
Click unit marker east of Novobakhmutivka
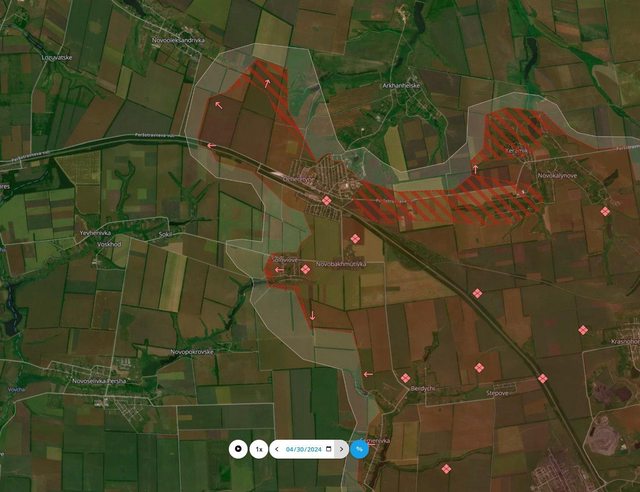355,238
